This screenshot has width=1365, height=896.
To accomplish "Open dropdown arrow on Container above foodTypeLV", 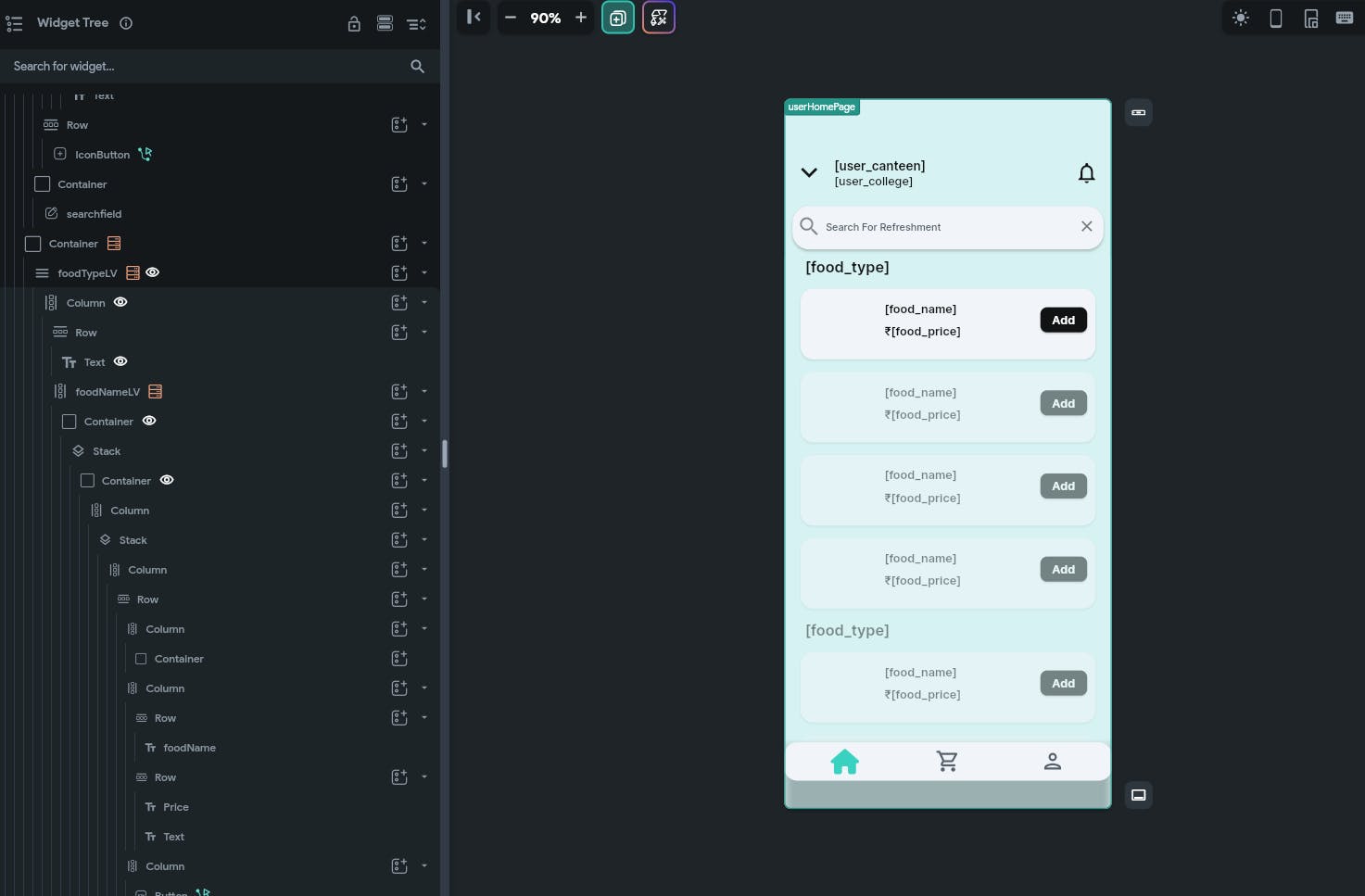I will click(x=424, y=243).
